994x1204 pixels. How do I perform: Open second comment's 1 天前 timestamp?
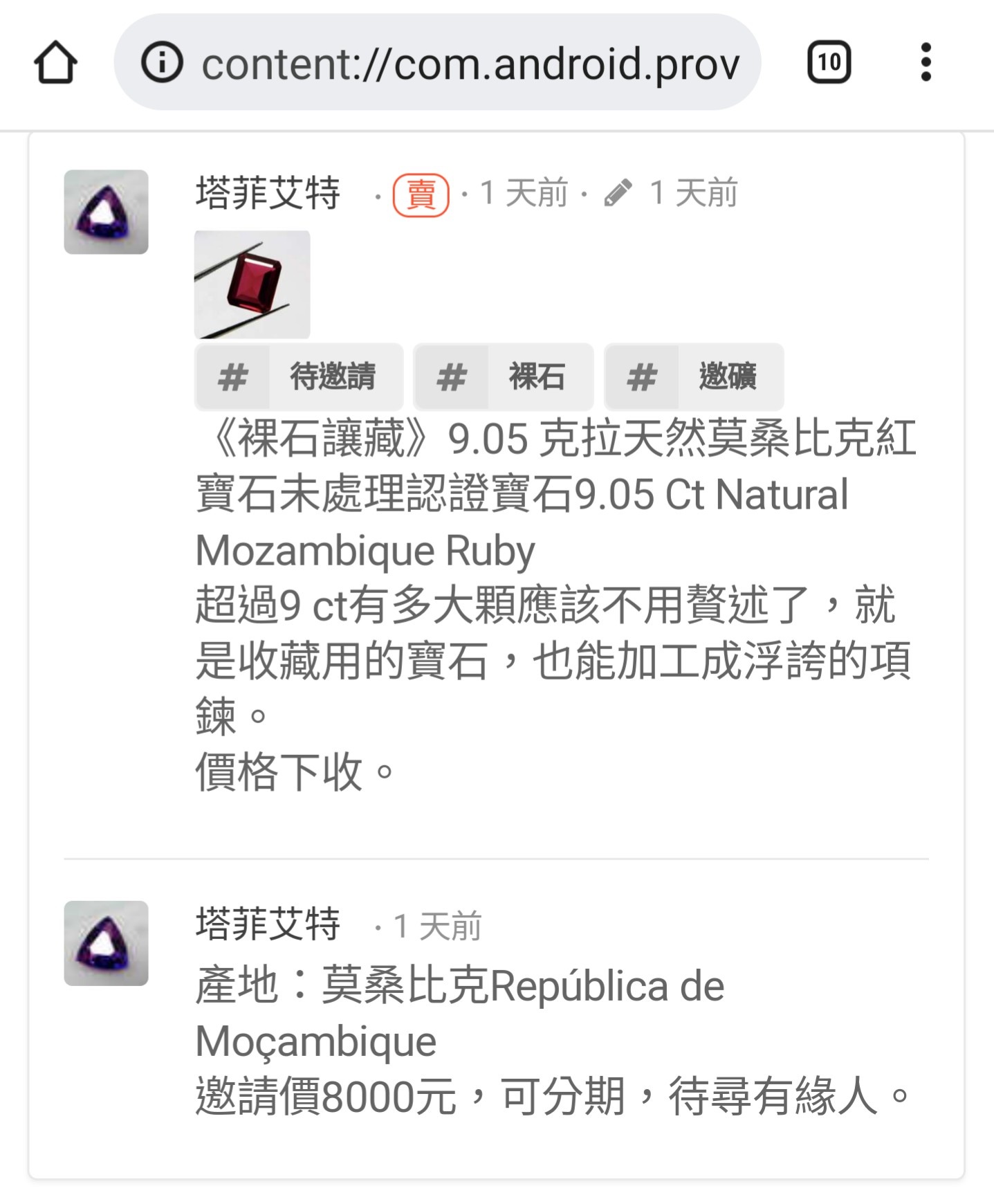[437, 926]
